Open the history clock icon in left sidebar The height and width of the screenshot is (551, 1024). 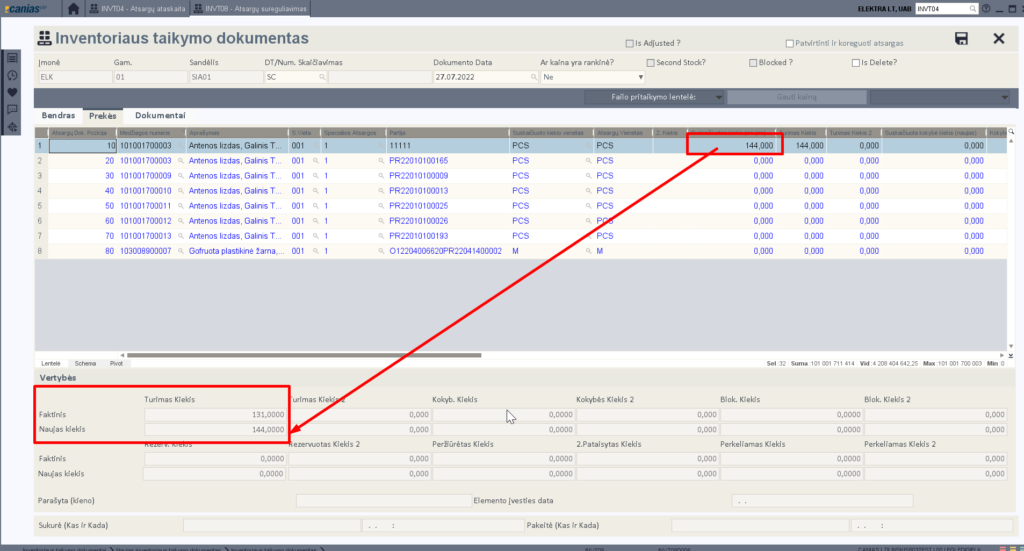click(12, 75)
